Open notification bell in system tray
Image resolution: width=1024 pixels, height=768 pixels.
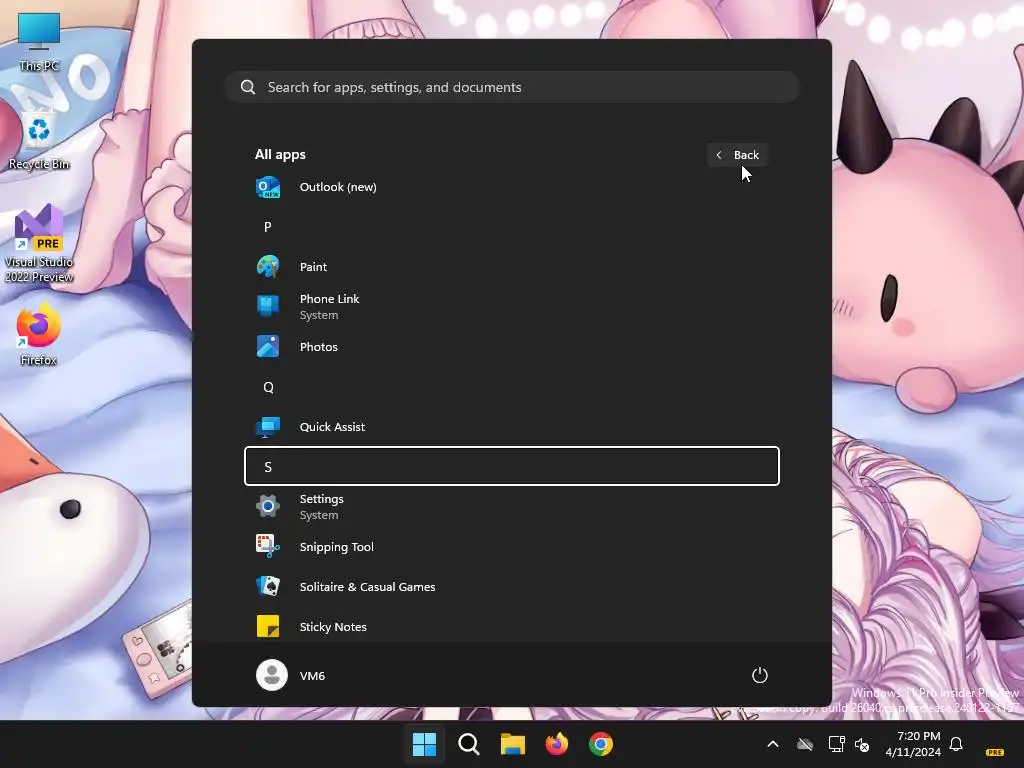click(956, 744)
